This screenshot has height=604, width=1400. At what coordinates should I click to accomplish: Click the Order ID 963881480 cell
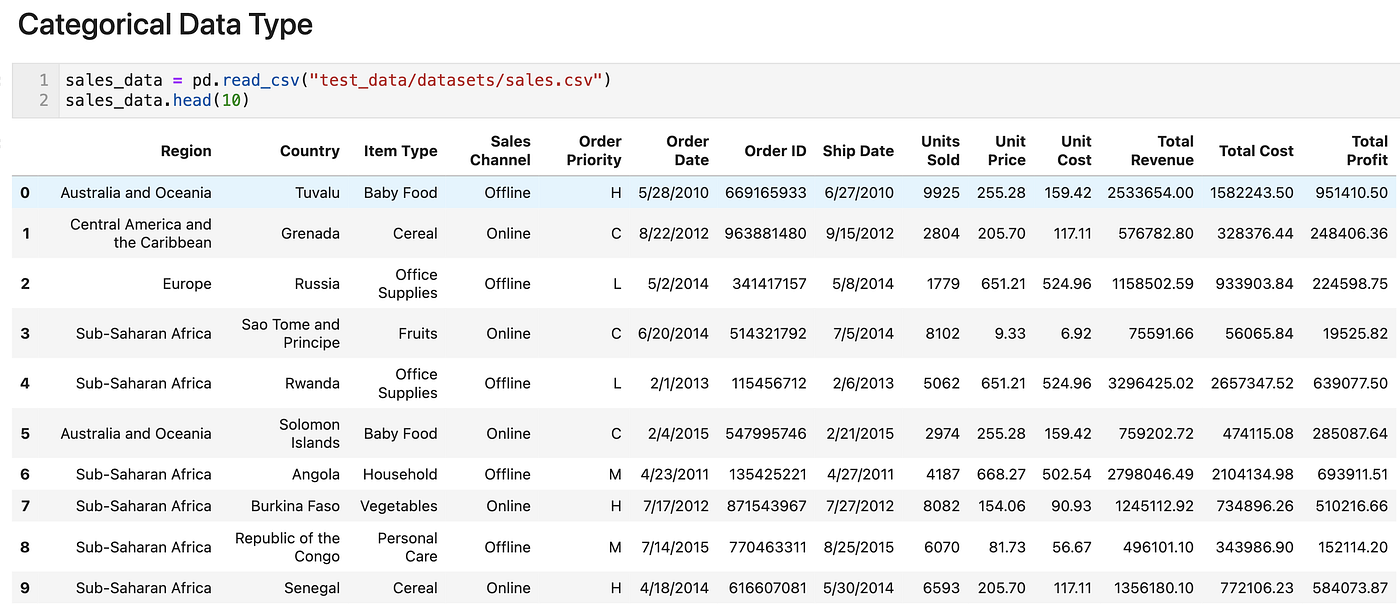766,233
